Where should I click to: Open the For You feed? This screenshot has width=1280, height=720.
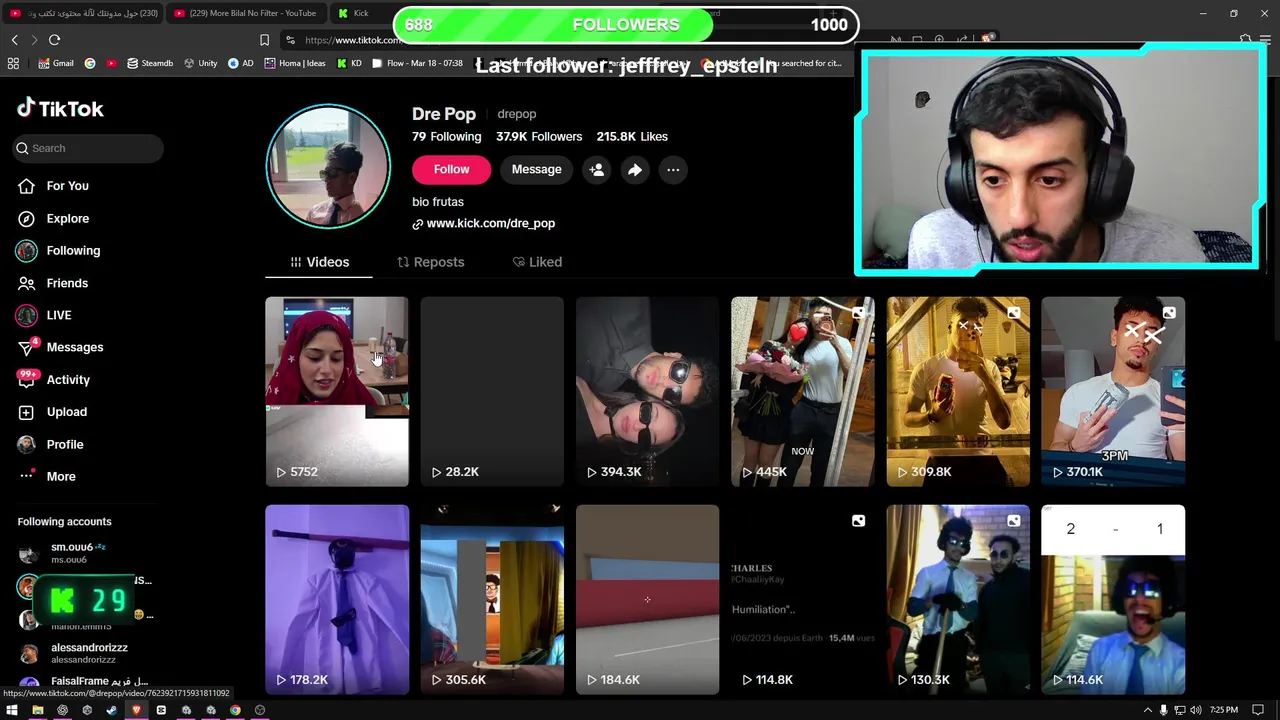[x=53, y=186]
